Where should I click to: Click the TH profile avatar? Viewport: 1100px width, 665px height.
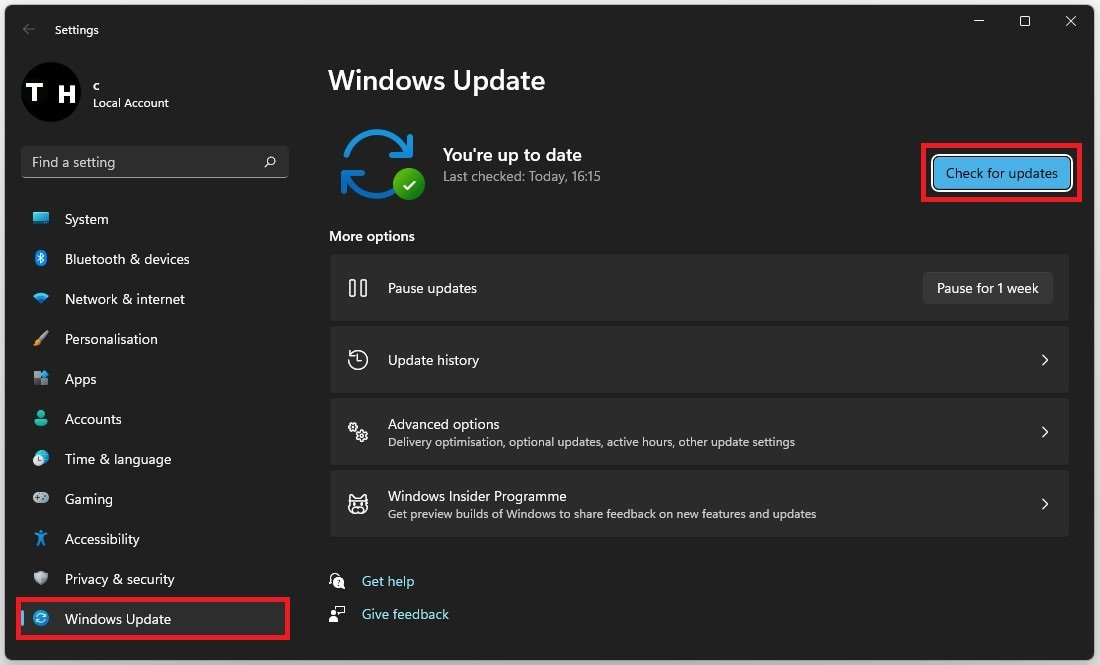(51, 92)
